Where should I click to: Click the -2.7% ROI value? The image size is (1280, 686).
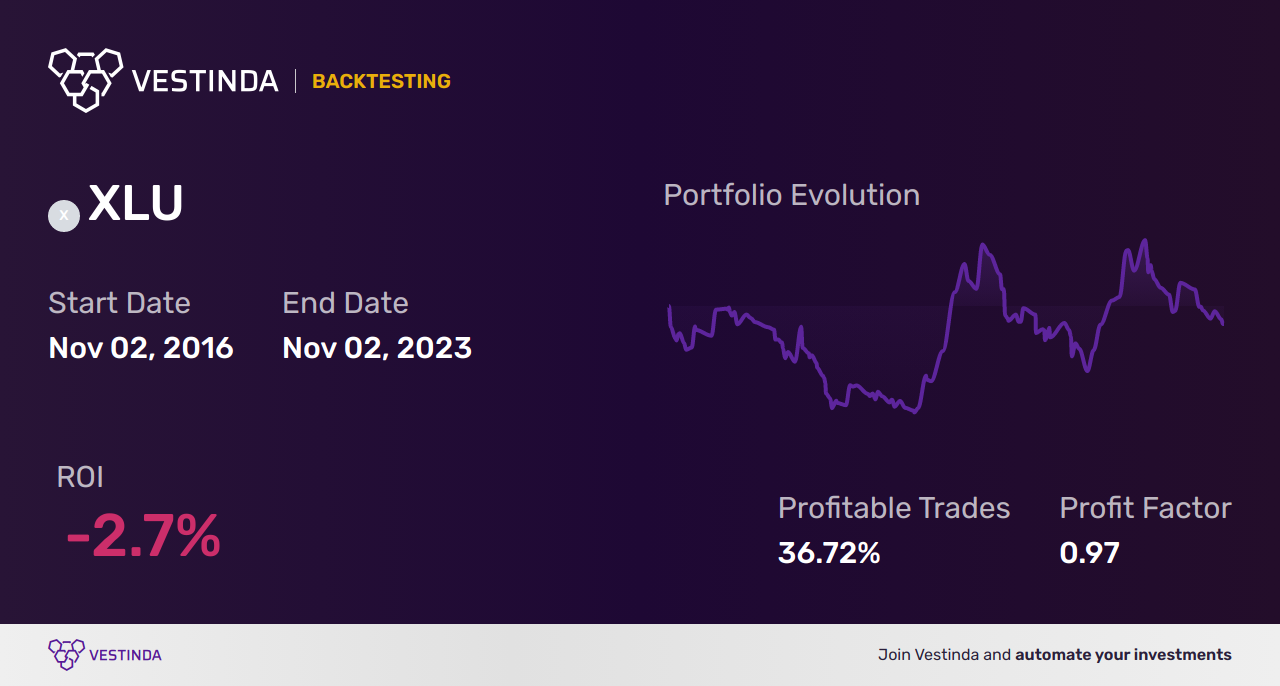[x=143, y=537]
